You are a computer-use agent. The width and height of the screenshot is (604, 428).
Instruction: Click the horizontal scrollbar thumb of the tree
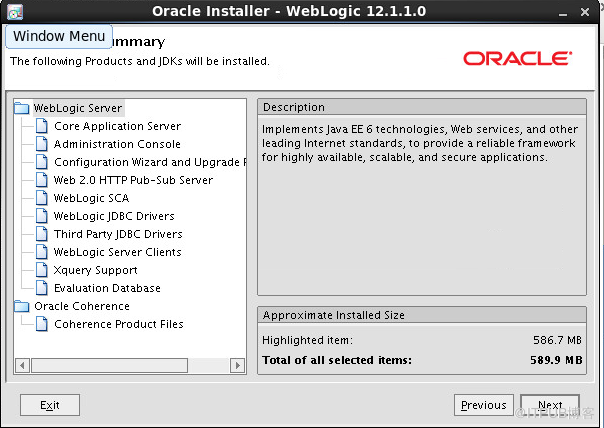pyautogui.click(x=110, y=365)
